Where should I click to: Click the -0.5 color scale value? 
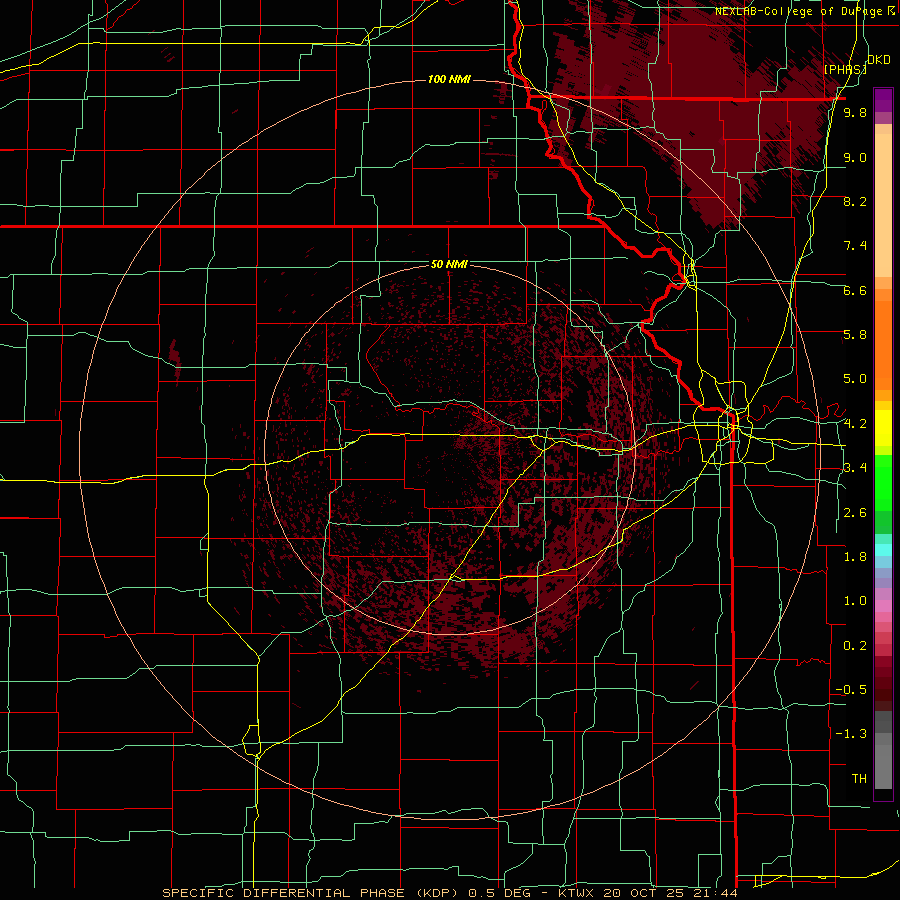[x=851, y=690]
